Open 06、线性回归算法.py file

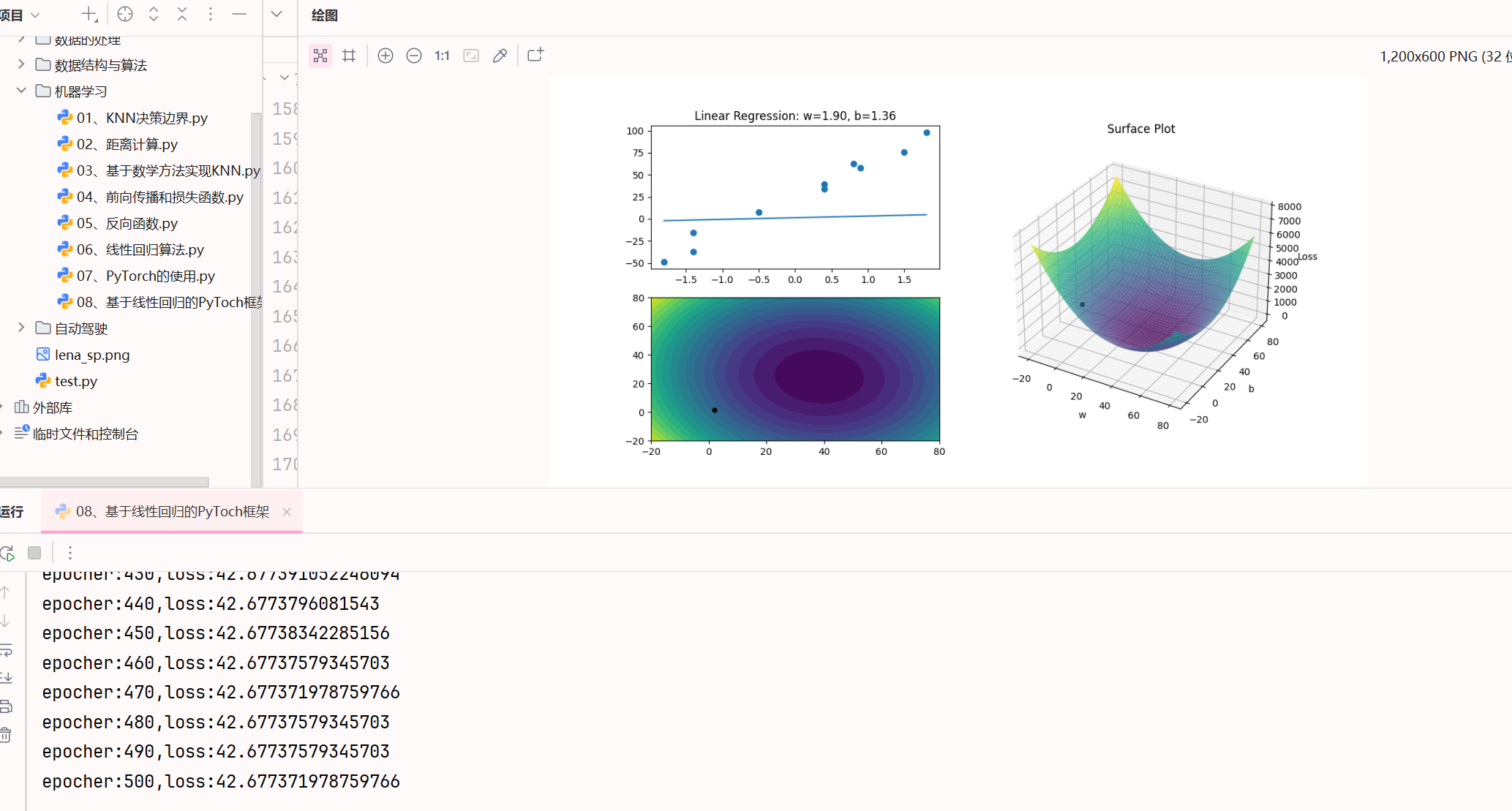click(140, 249)
